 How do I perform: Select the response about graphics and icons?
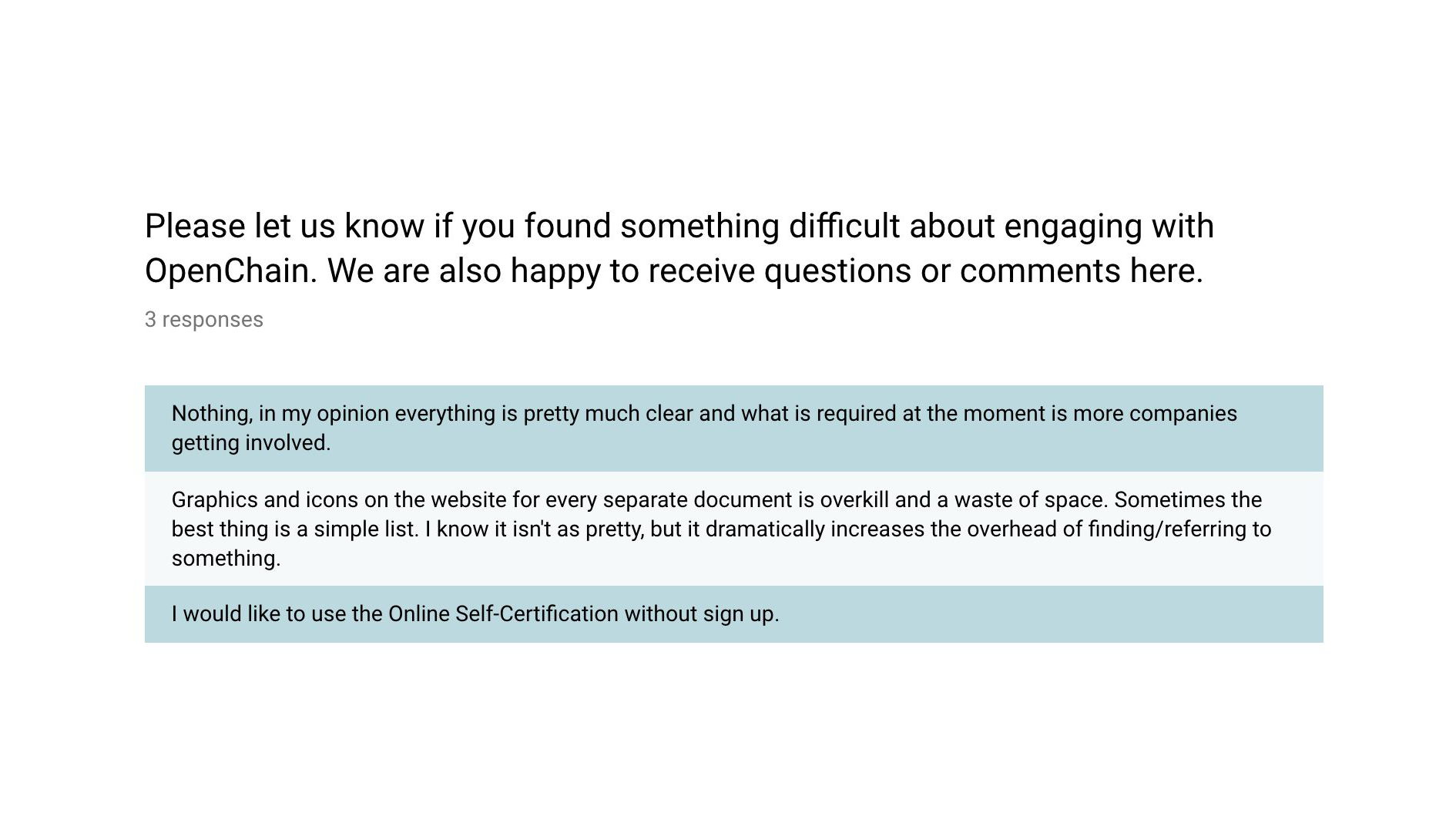pos(733,529)
